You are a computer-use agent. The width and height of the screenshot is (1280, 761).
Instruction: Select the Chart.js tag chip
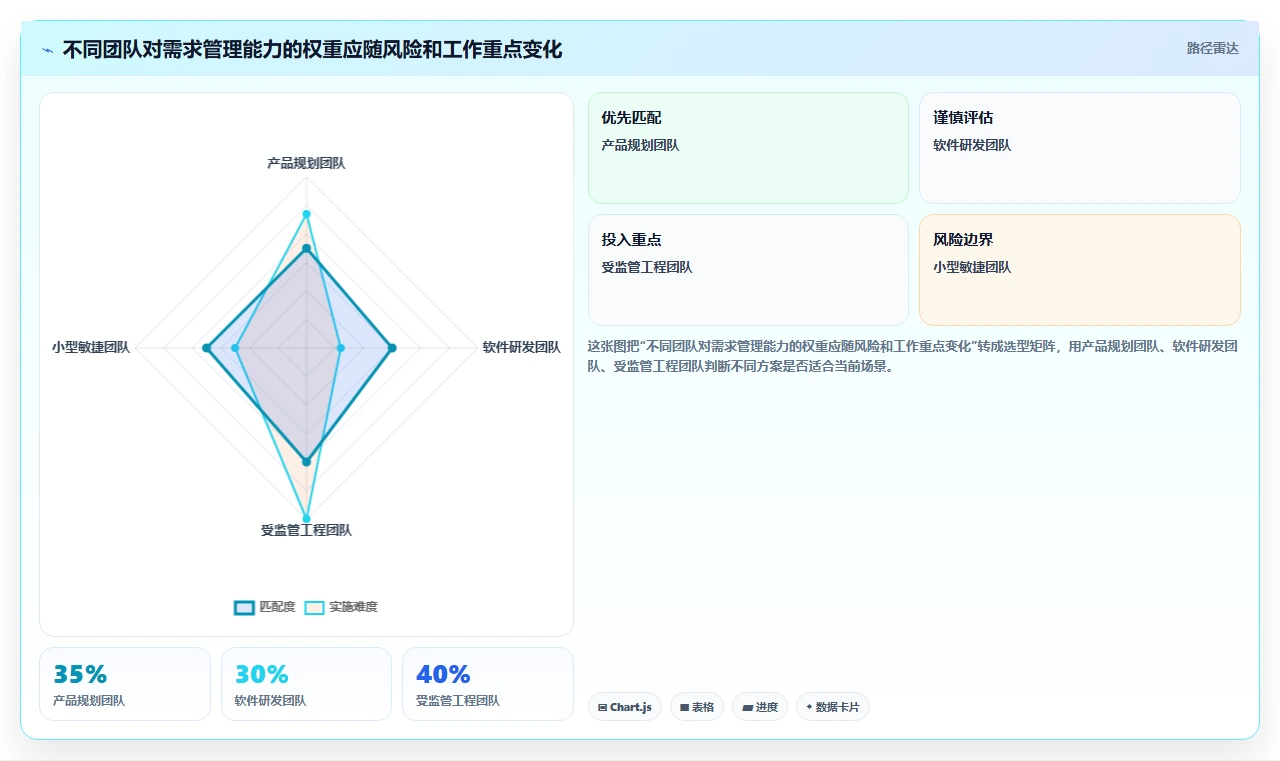point(625,707)
